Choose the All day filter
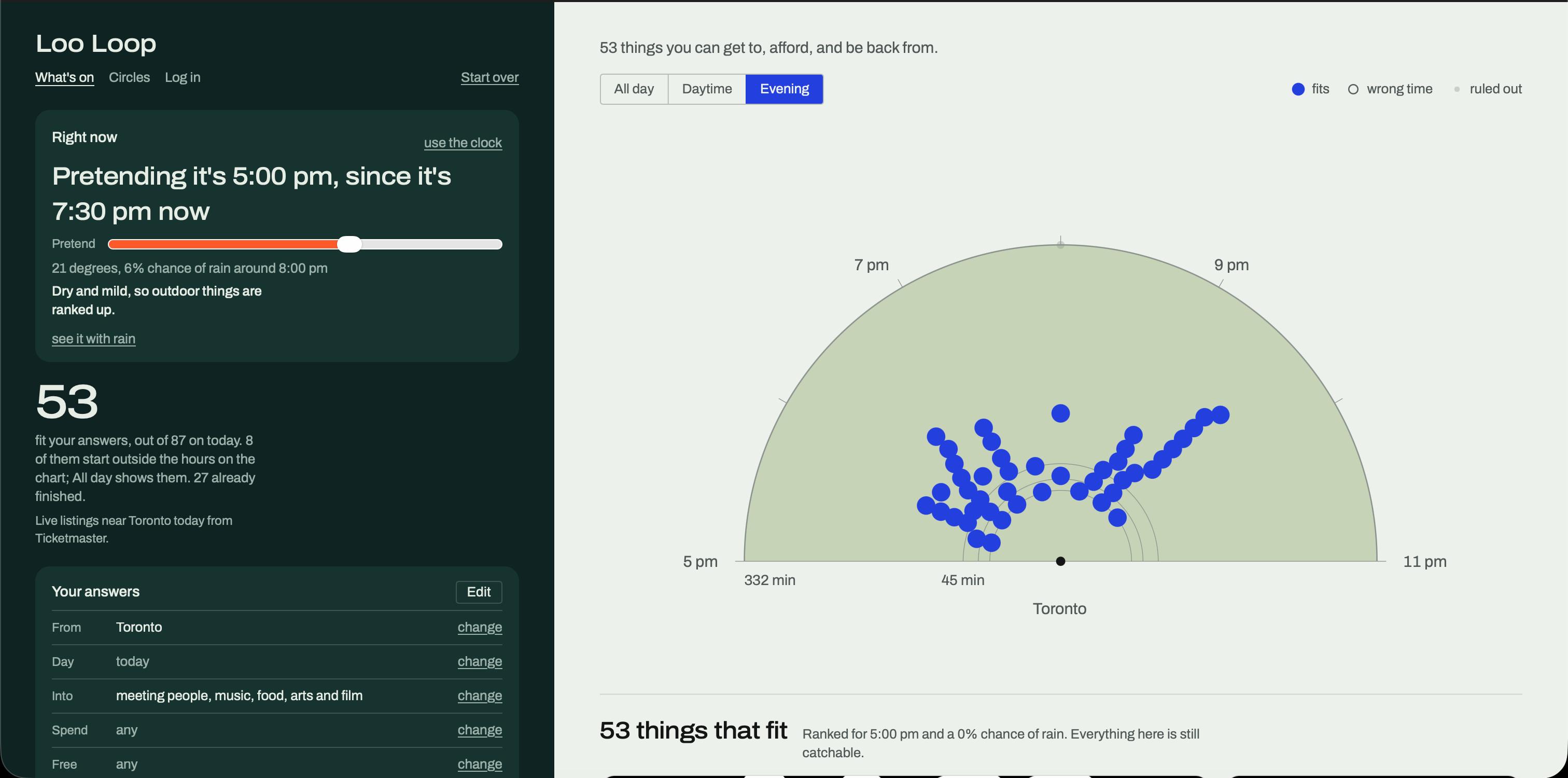 point(634,89)
